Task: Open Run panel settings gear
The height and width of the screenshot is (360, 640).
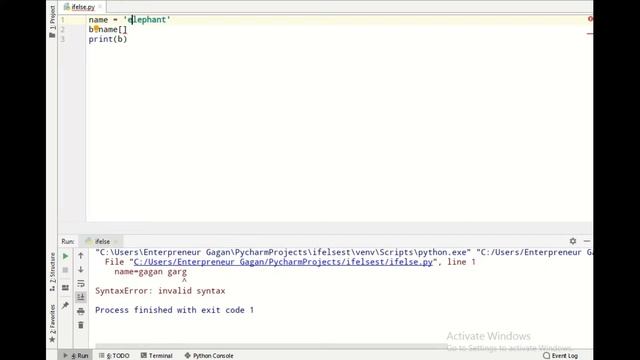Action: [573, 241]
